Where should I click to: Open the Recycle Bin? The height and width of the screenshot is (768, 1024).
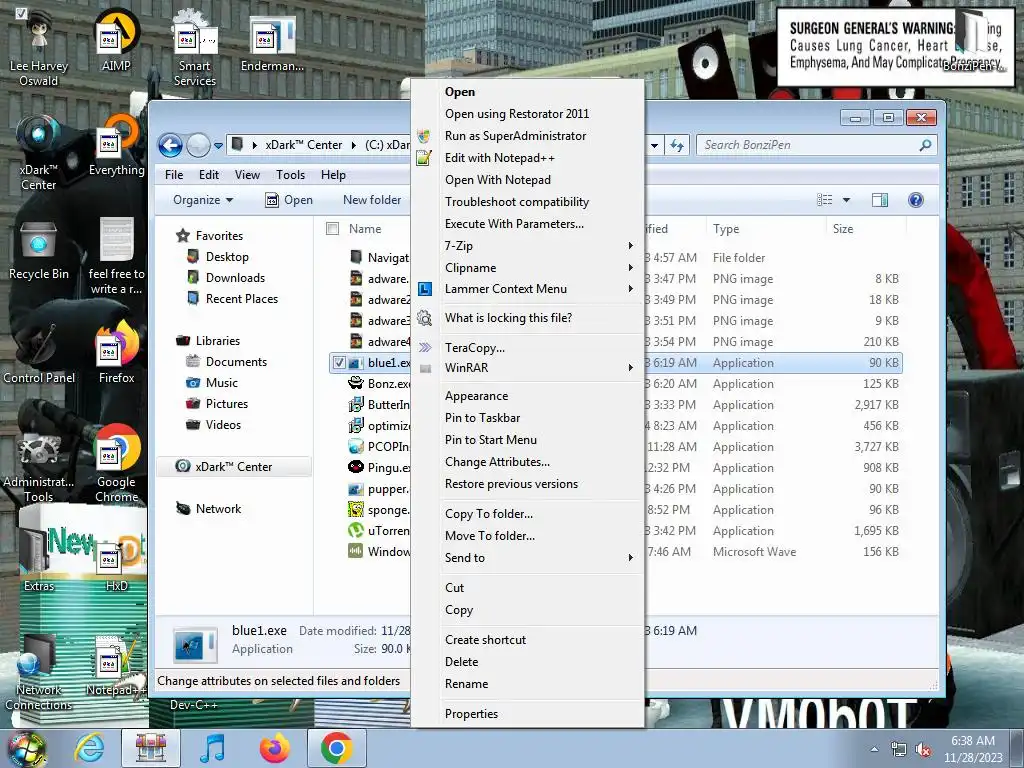39,249
